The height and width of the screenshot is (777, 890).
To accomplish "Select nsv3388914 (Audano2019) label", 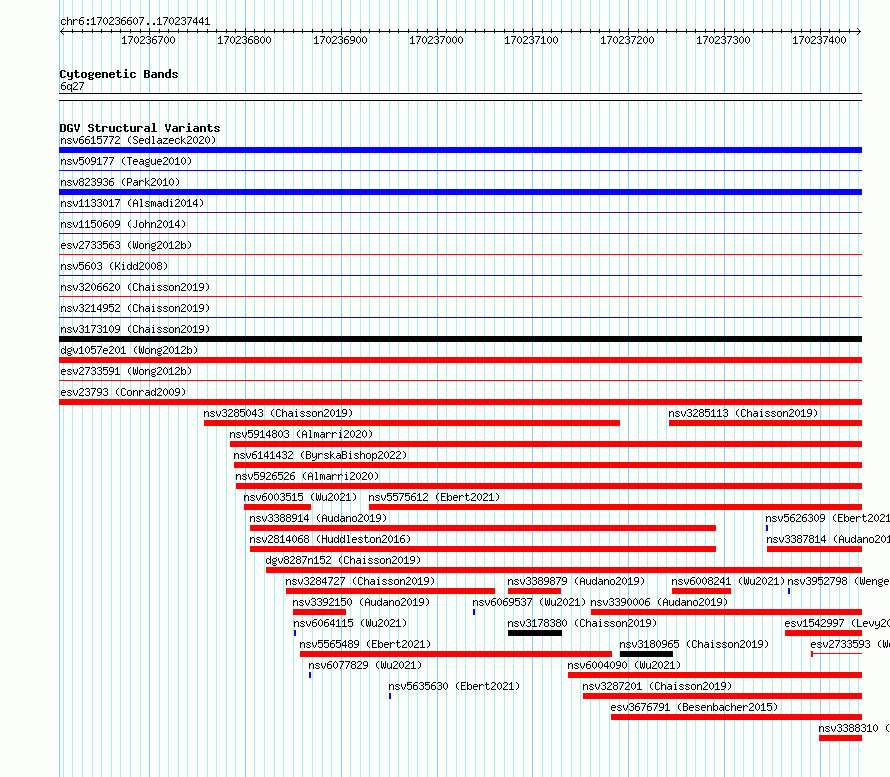I will coord(318,518).
